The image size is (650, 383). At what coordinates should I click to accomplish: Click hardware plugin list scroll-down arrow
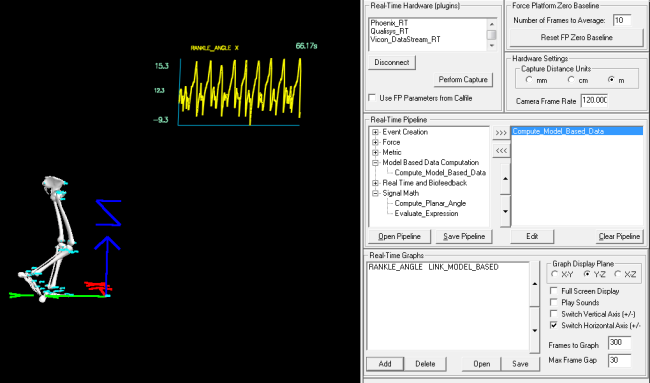click(492, 46)
